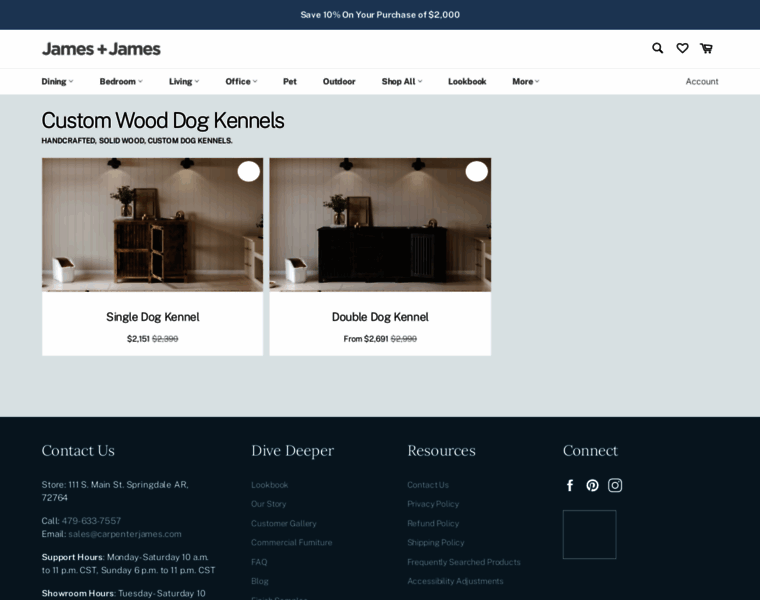Visit the Pinterest page icon
760x600 pixels.
click(592, 485)
